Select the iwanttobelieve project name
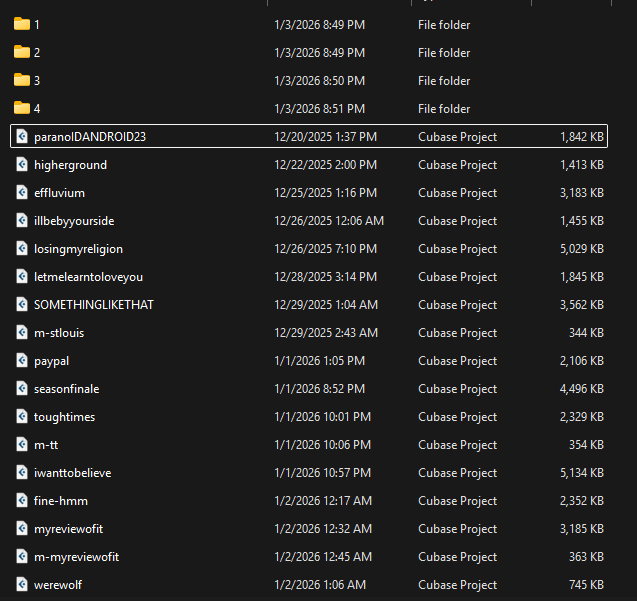Viewport: 637px width, 601px height. (x=72, y=473)
